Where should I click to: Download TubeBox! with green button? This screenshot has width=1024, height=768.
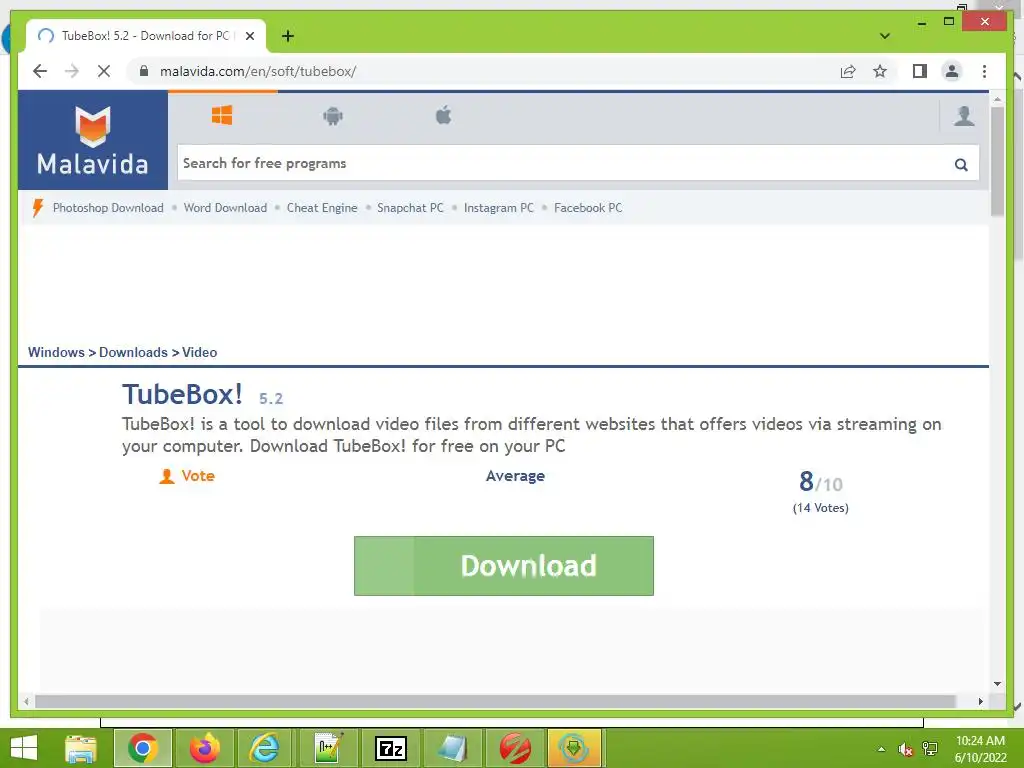(x=504, y=566)
